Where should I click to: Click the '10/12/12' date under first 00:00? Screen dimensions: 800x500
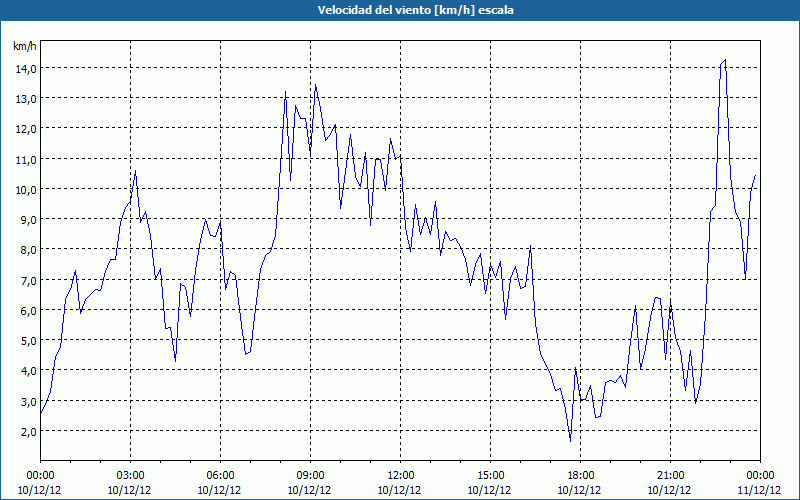coord(40,490)
